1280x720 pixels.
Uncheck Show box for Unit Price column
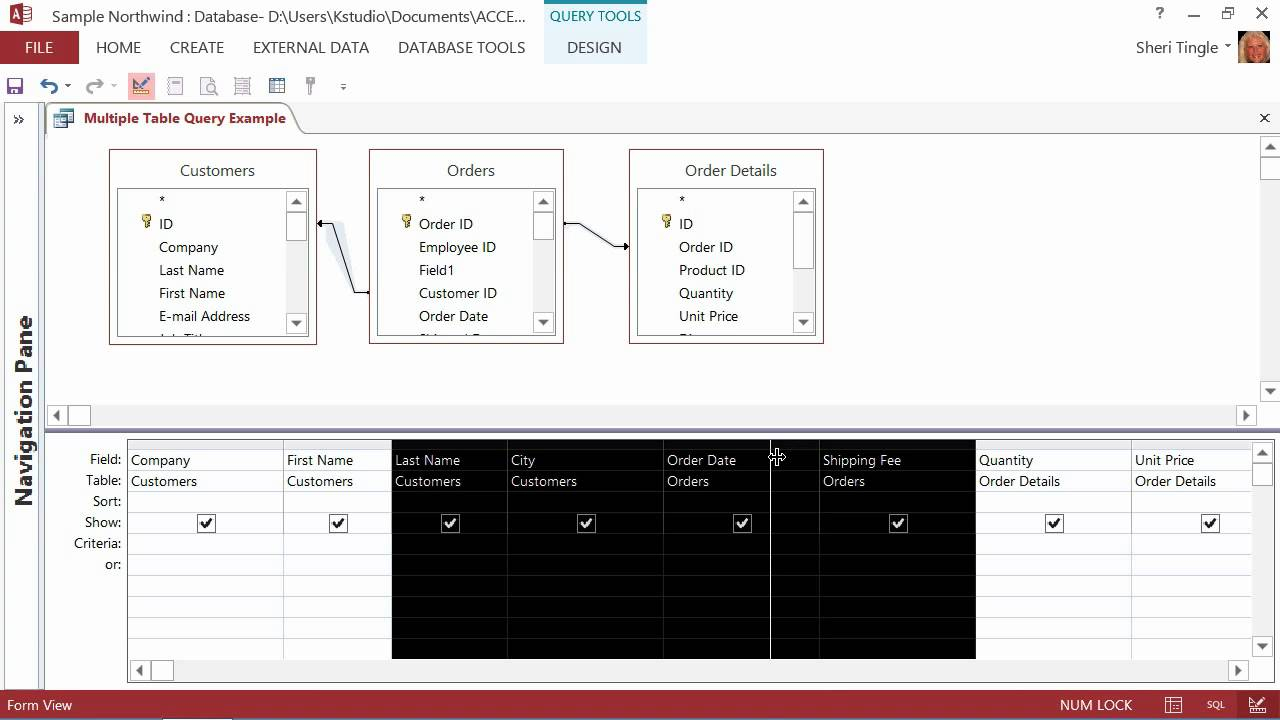(x=1210, y=523)
